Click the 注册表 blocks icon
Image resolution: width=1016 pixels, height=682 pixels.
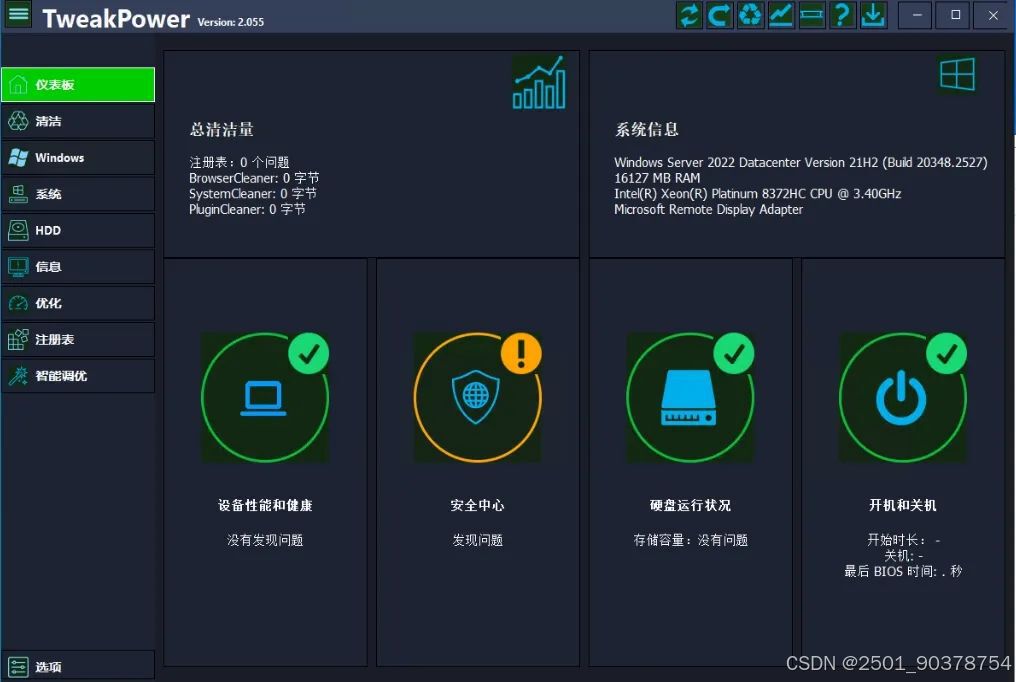point(18,339)
